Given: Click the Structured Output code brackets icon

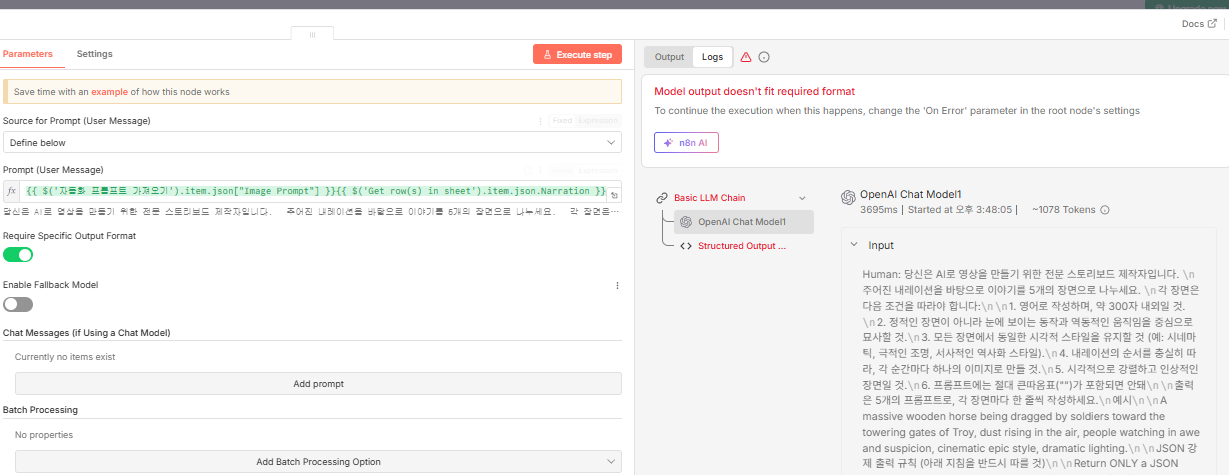Looking at the screenshot, I should pos(685,246).
